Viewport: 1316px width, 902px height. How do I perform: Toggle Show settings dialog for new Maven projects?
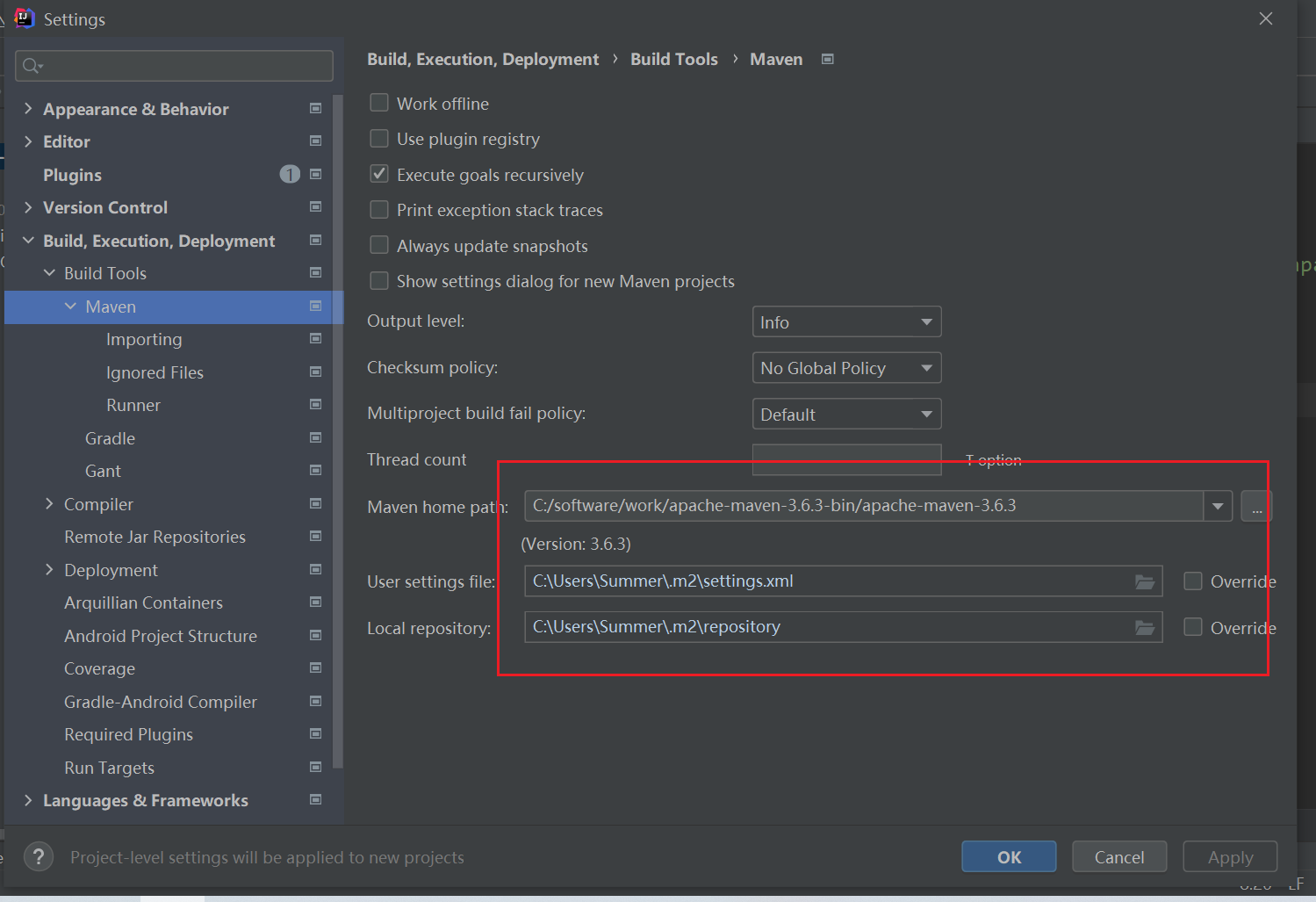[x=379, y=281]
